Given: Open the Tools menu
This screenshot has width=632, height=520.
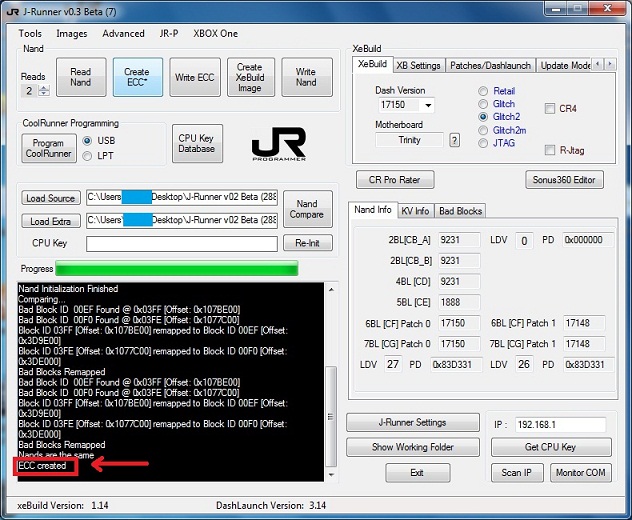Looking at the screenshot, I should (30, 33).
